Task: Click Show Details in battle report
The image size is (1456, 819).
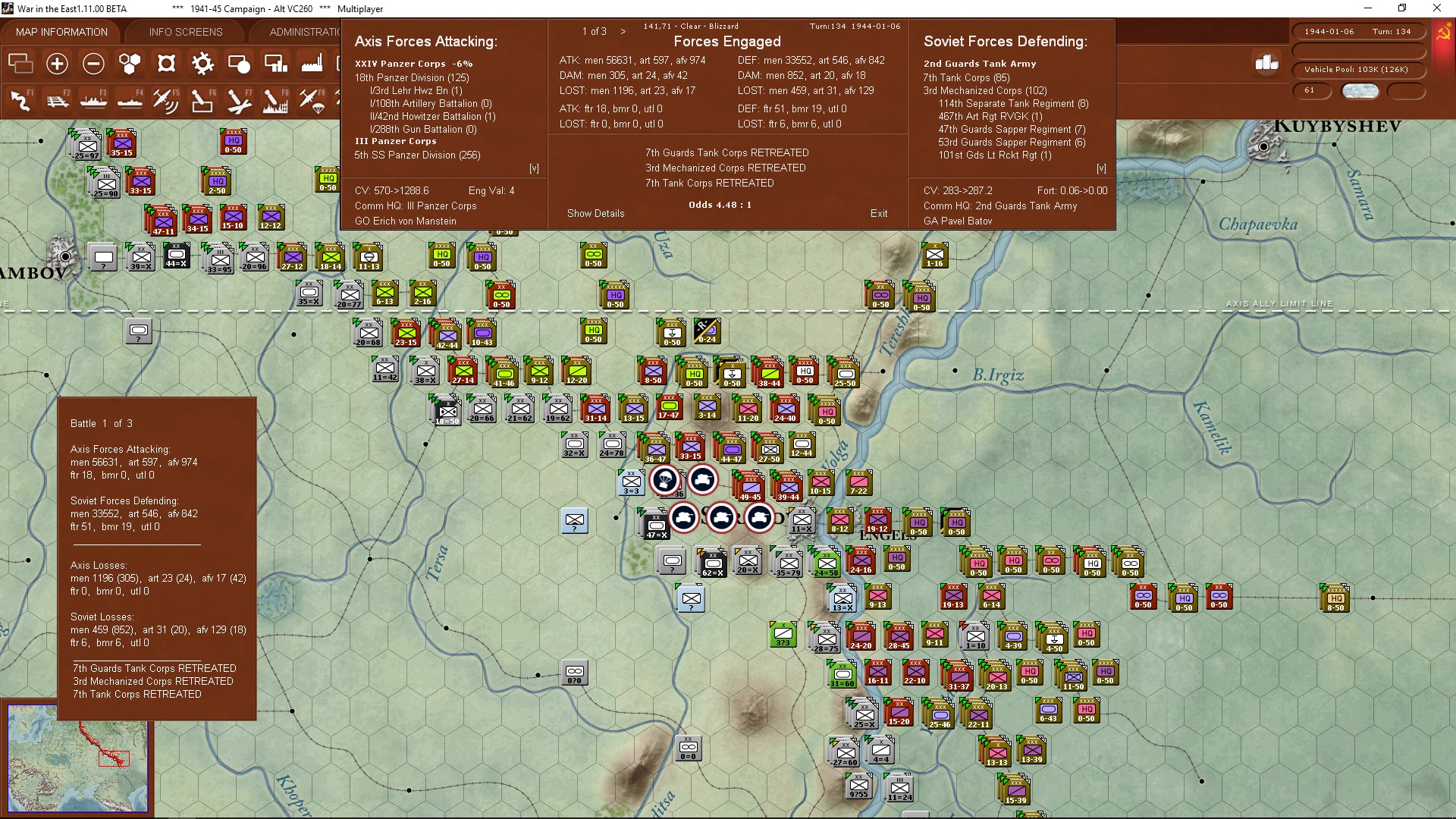Action: (x=595, y=213)
